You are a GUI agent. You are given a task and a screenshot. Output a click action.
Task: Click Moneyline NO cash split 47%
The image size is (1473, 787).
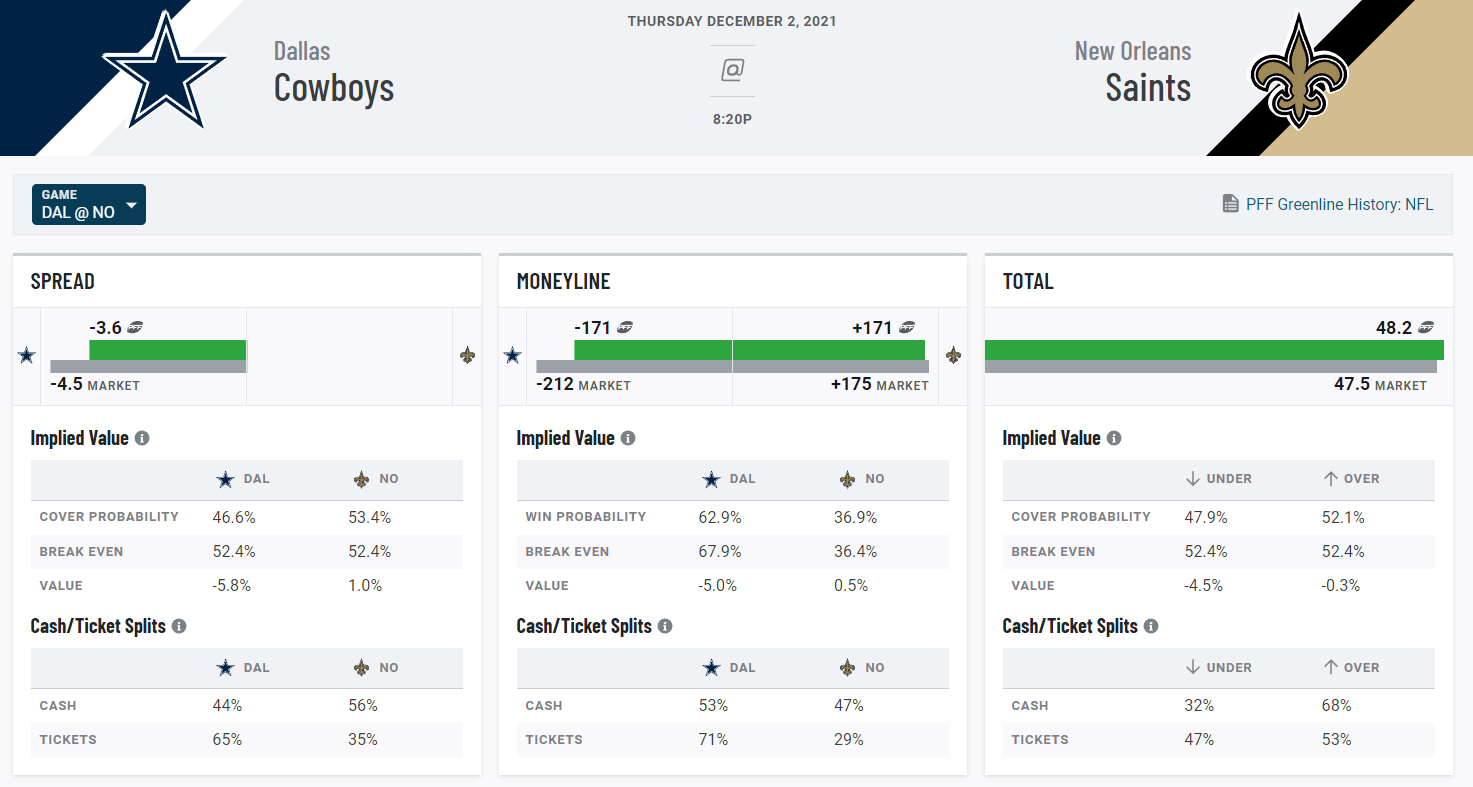coord(849,705)
